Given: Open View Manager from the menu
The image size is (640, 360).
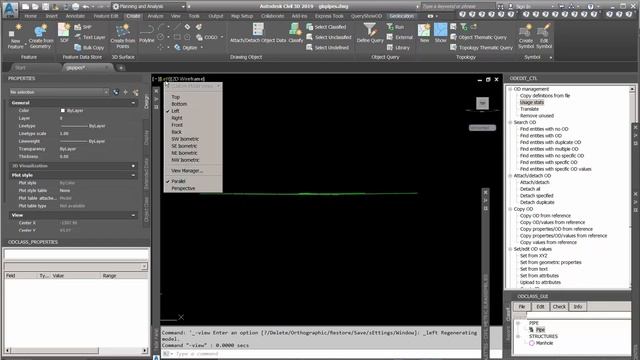Looking at the screenshot, I should tap(187, 171).
